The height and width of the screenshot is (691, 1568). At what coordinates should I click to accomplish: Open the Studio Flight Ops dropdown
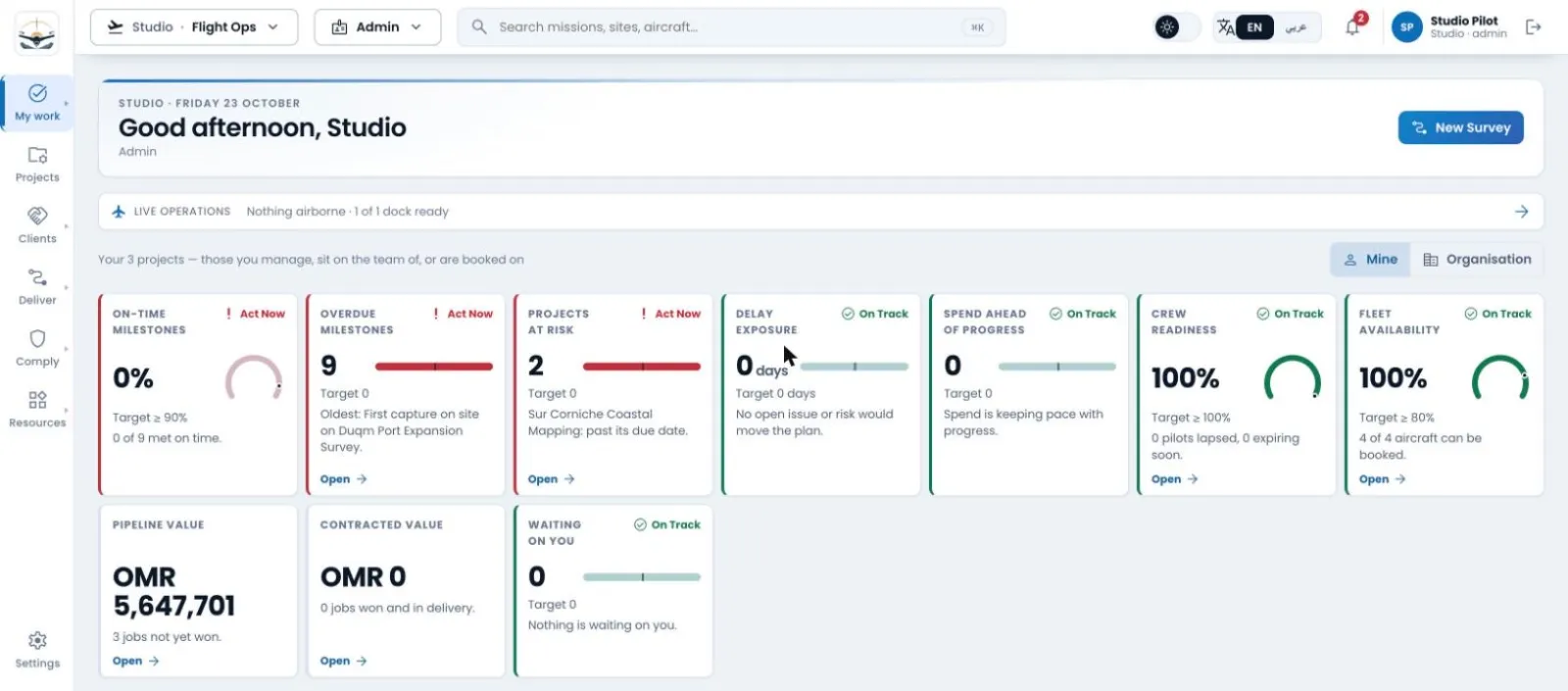(x=192, y=27)
